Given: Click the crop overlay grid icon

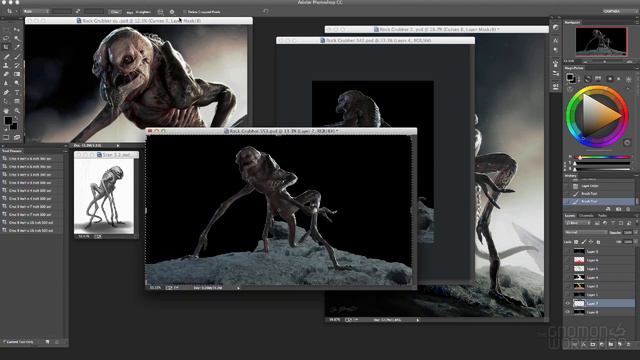Looking at the screenshot, I should click(x=160, y=12).
